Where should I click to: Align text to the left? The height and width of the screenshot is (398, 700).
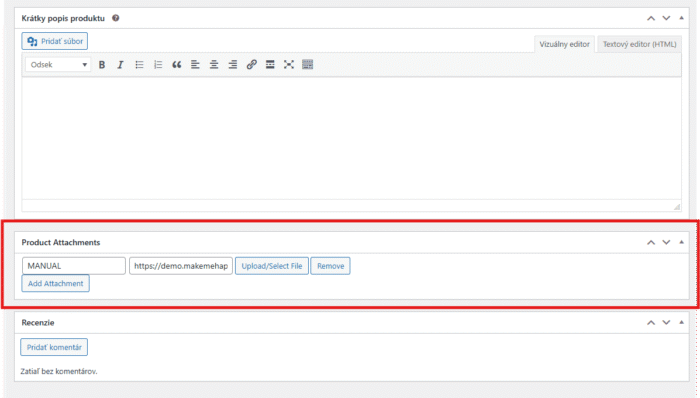click(195, 65)
